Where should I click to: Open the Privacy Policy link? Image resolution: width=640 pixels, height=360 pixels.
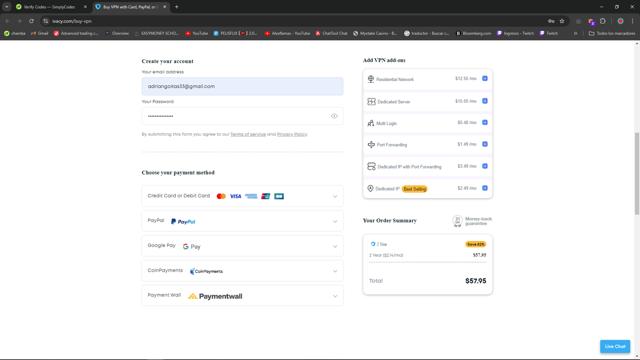[292, 134]
